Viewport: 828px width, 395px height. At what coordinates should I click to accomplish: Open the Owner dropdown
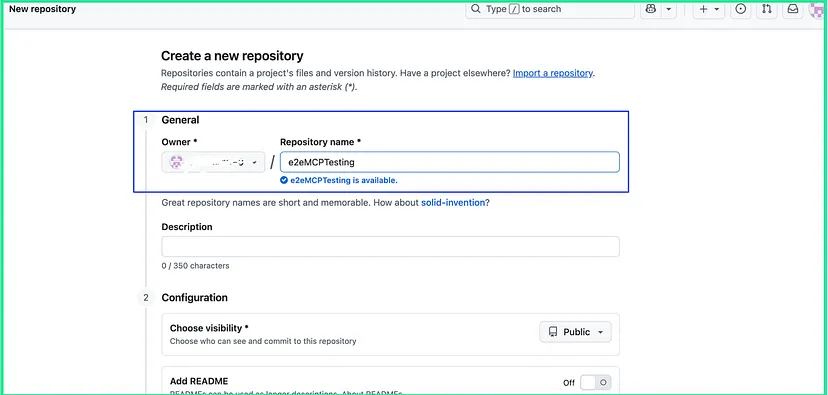tap(213, 162)
